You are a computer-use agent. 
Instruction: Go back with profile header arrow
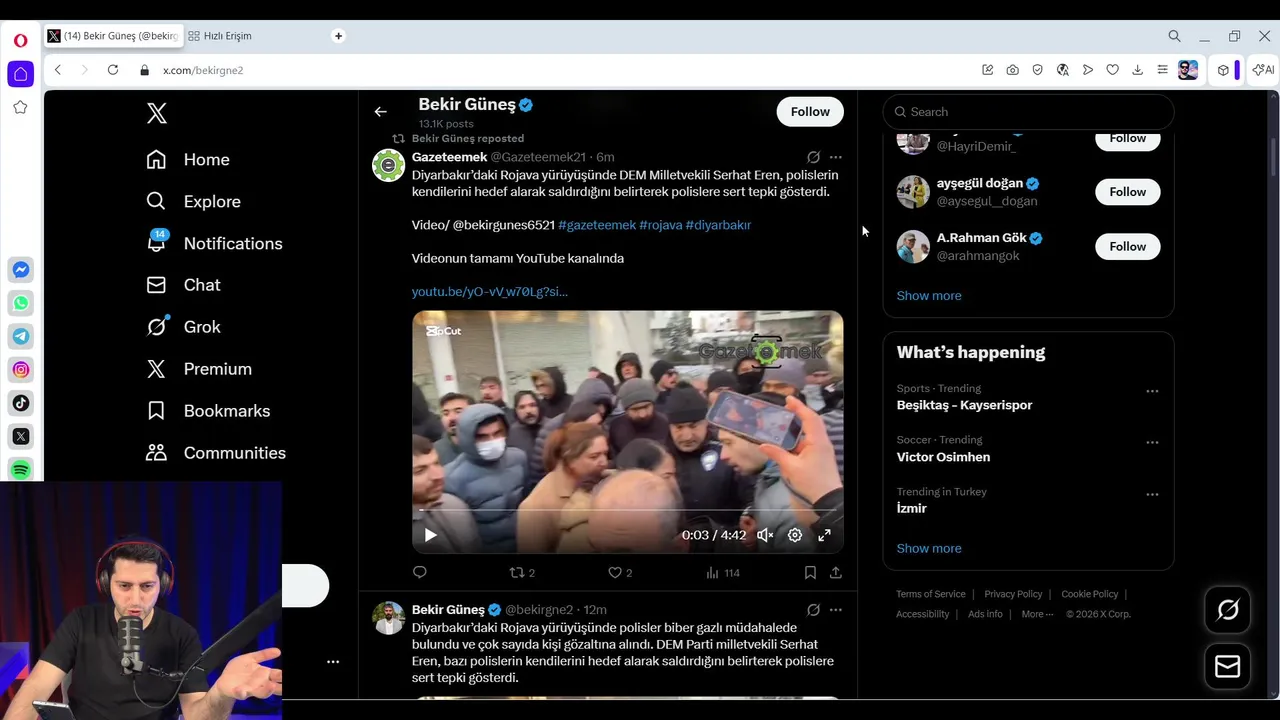tap(380, 112)
